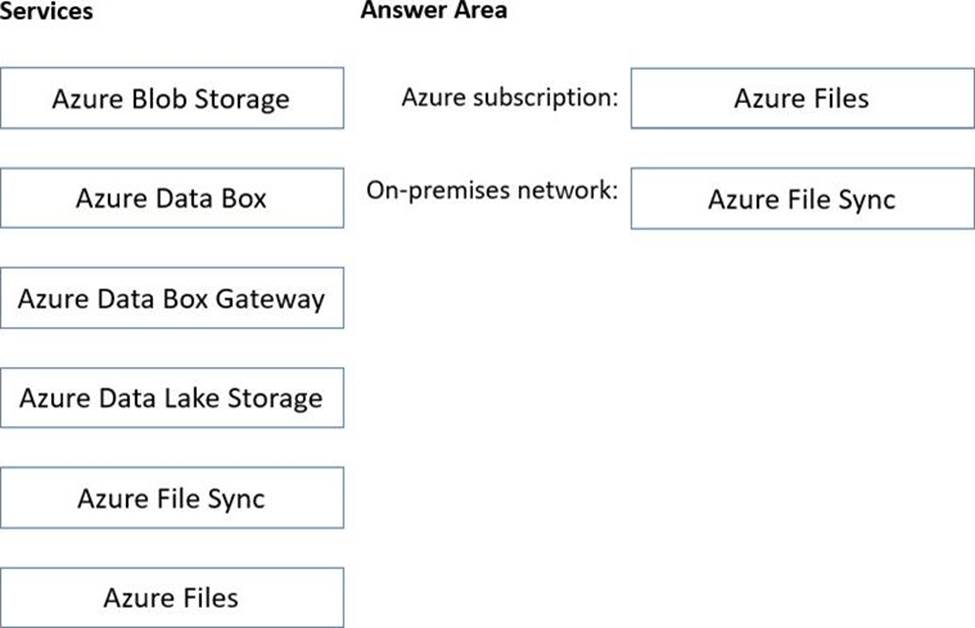
Task: Select Azure File Sync in Services list
Action: (x=171, y=498)
